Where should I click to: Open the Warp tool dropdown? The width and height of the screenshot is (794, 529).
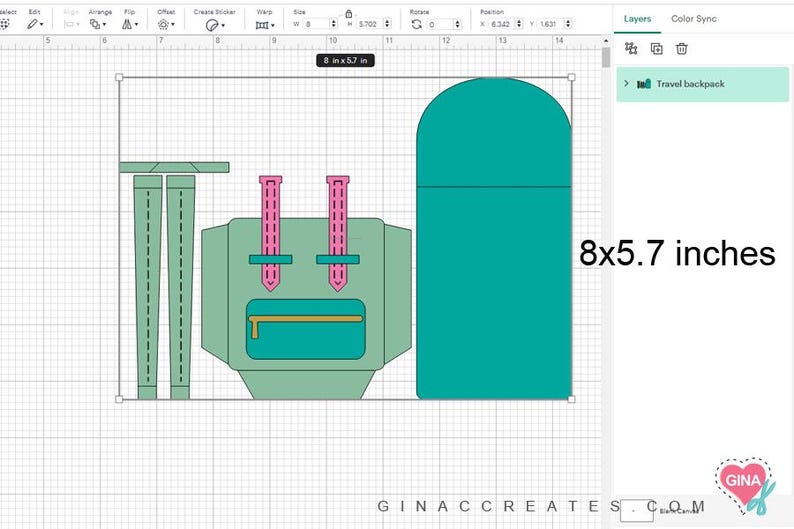tap(265, 24)
